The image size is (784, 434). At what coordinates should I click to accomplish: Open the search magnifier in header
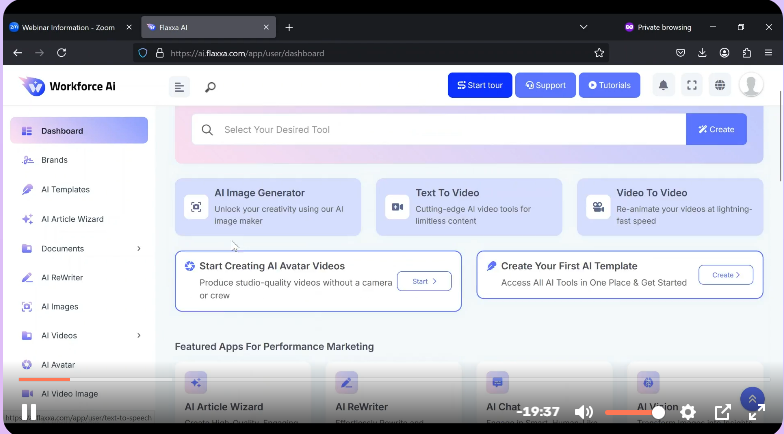(x=210, y=87)
